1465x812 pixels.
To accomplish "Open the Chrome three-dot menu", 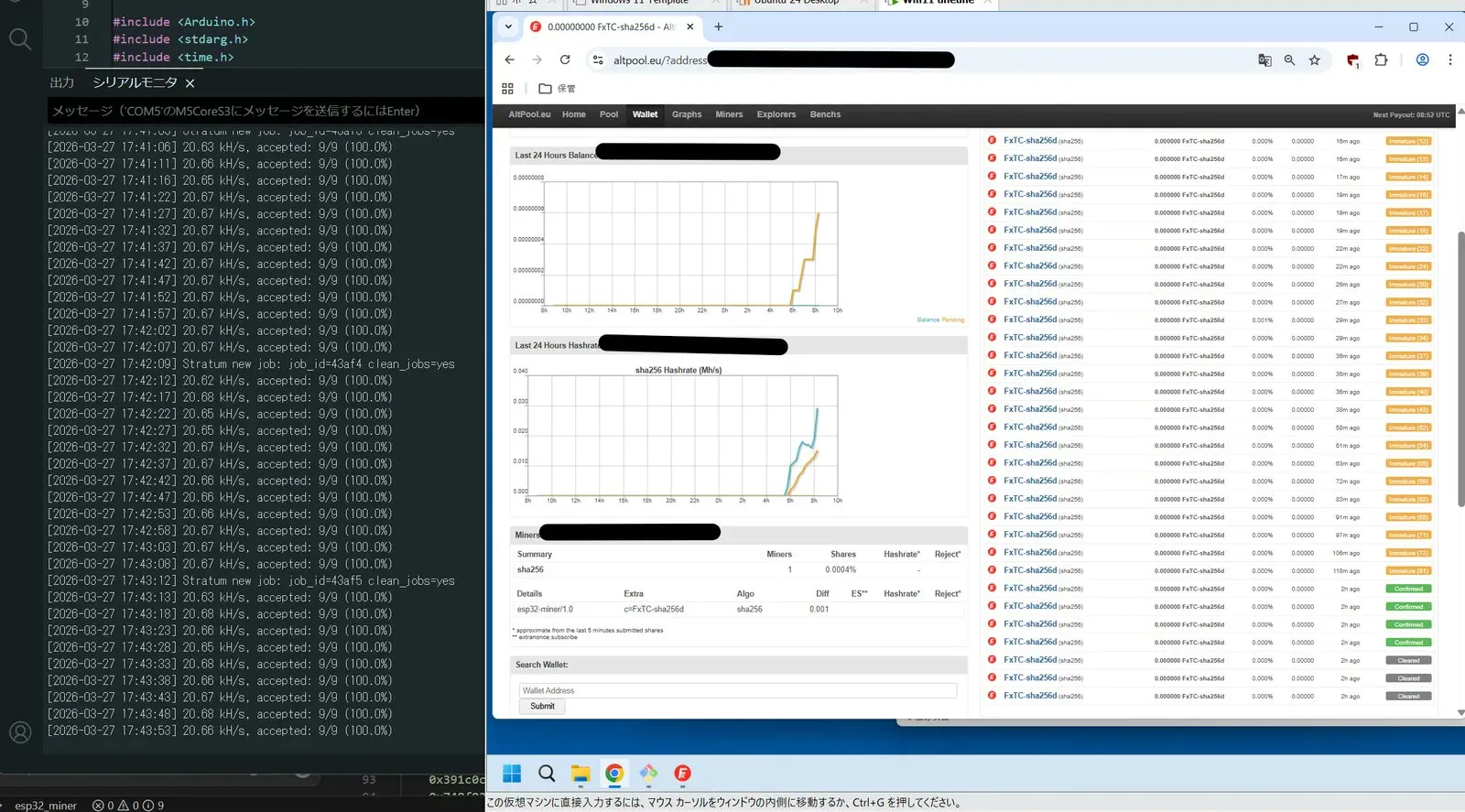I will click(1449, 60).
